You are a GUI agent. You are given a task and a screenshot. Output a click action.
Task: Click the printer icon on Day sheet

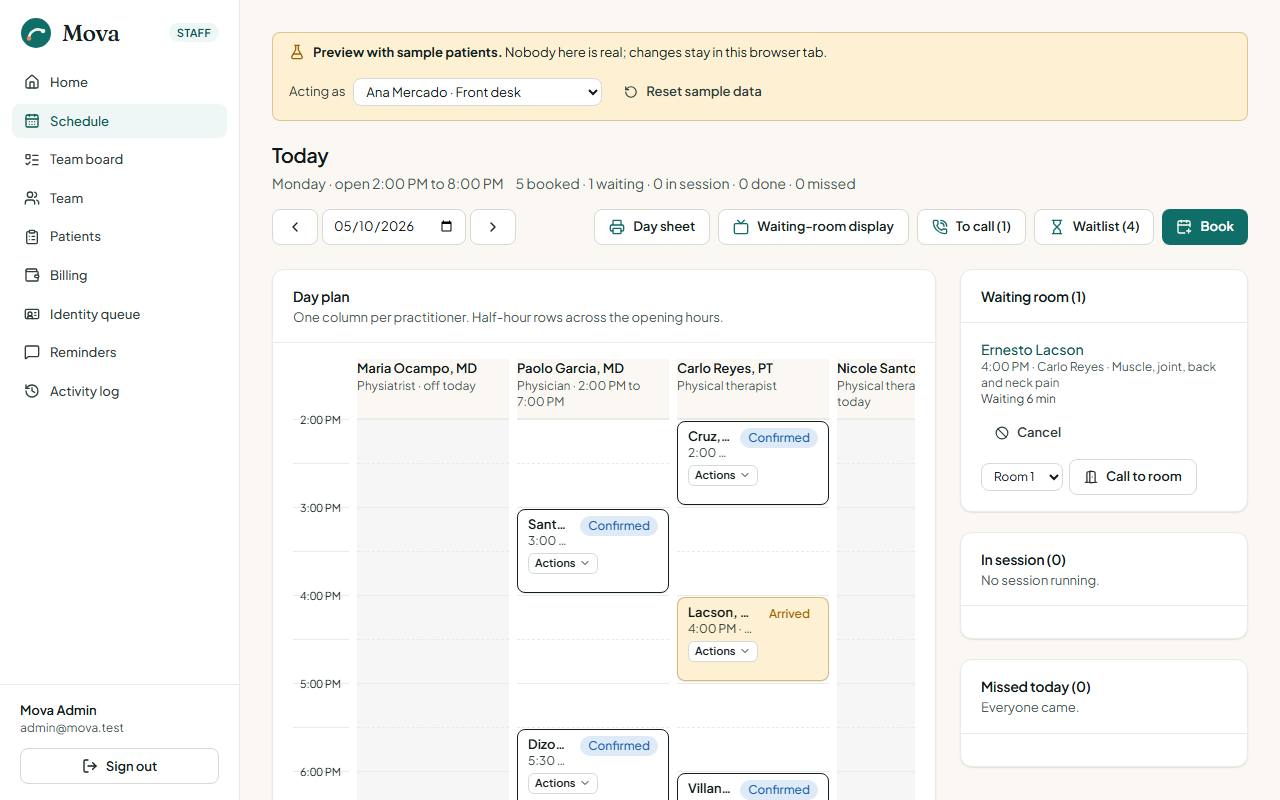coord(617,227)
